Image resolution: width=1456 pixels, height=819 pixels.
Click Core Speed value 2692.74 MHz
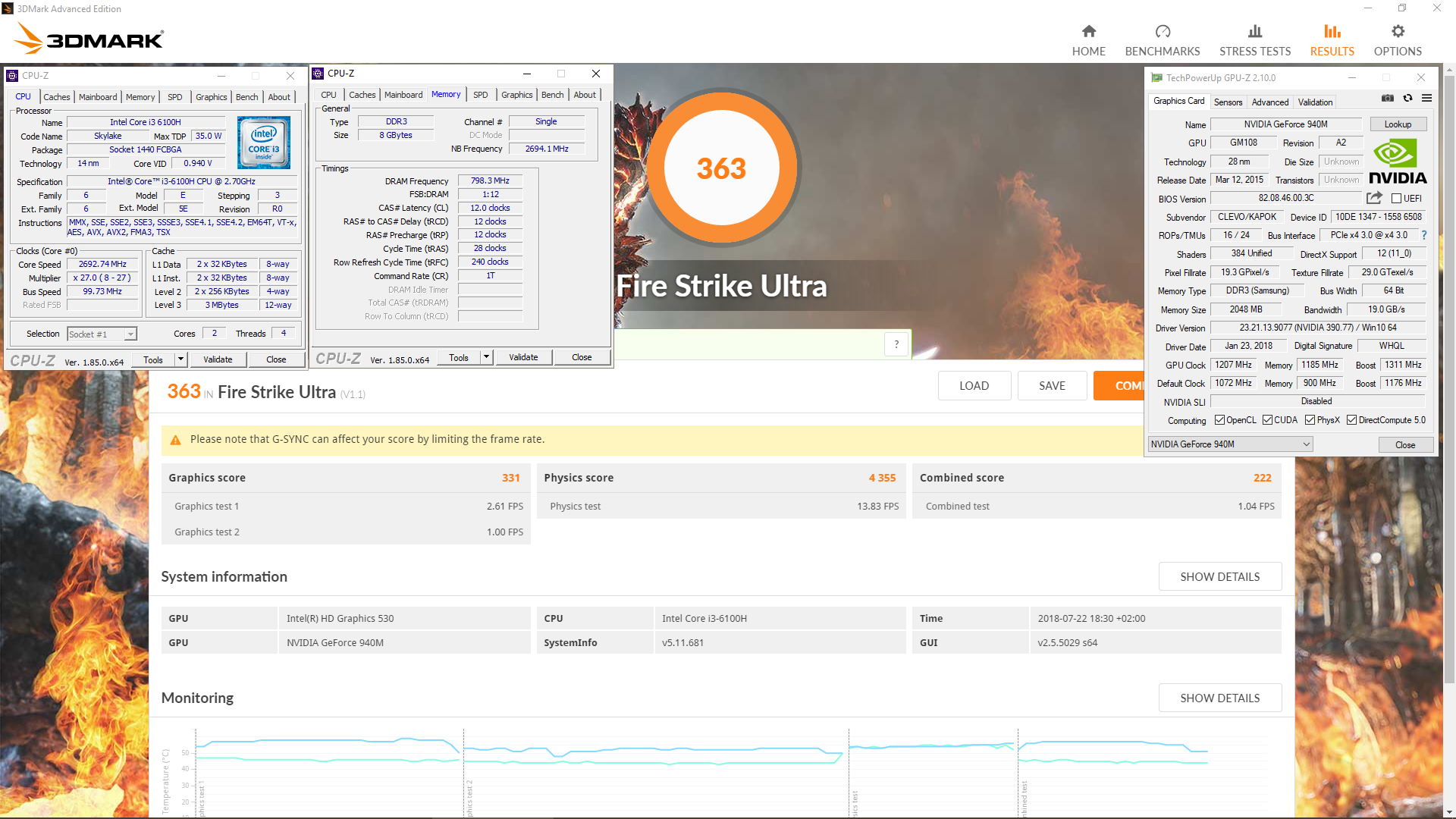point(102,265)
